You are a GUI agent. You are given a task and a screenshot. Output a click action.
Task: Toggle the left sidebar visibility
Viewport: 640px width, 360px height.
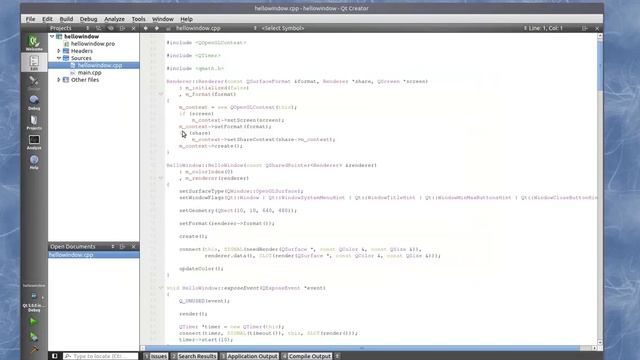(x=54, y=356)
